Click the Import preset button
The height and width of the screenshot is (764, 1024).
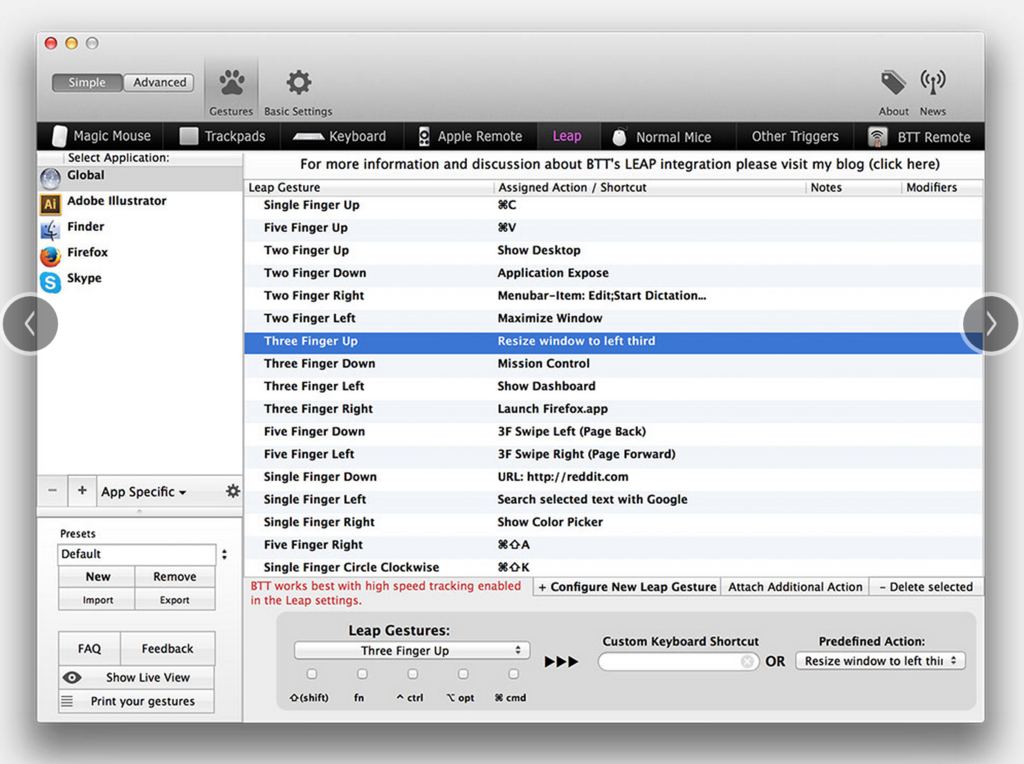click(97, 599)
